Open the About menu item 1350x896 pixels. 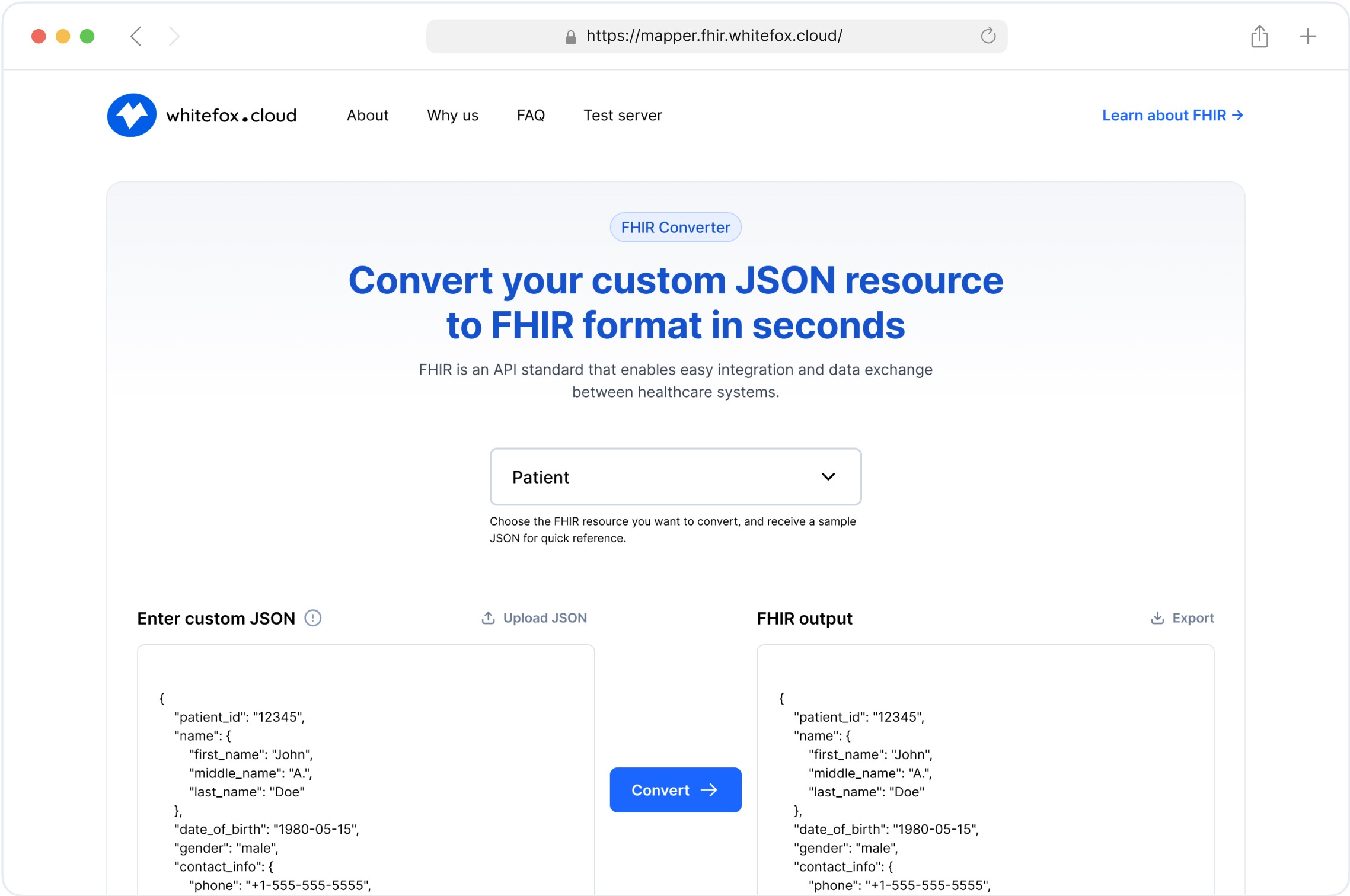(368, 116)
